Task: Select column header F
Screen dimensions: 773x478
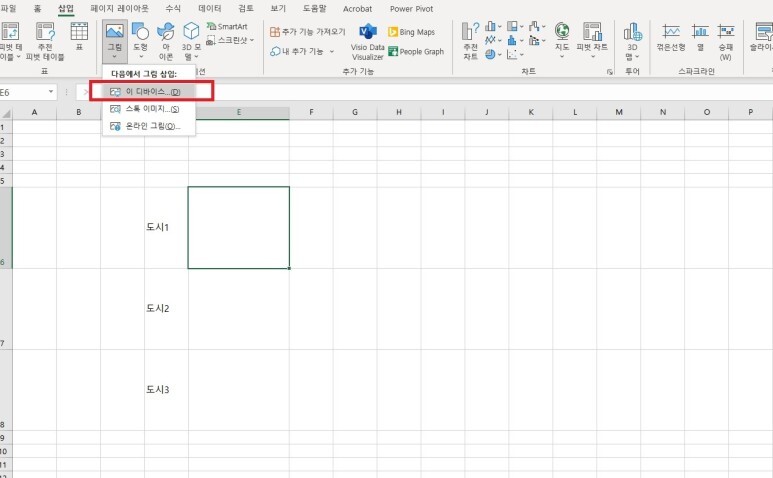Action: click(311, 112)
